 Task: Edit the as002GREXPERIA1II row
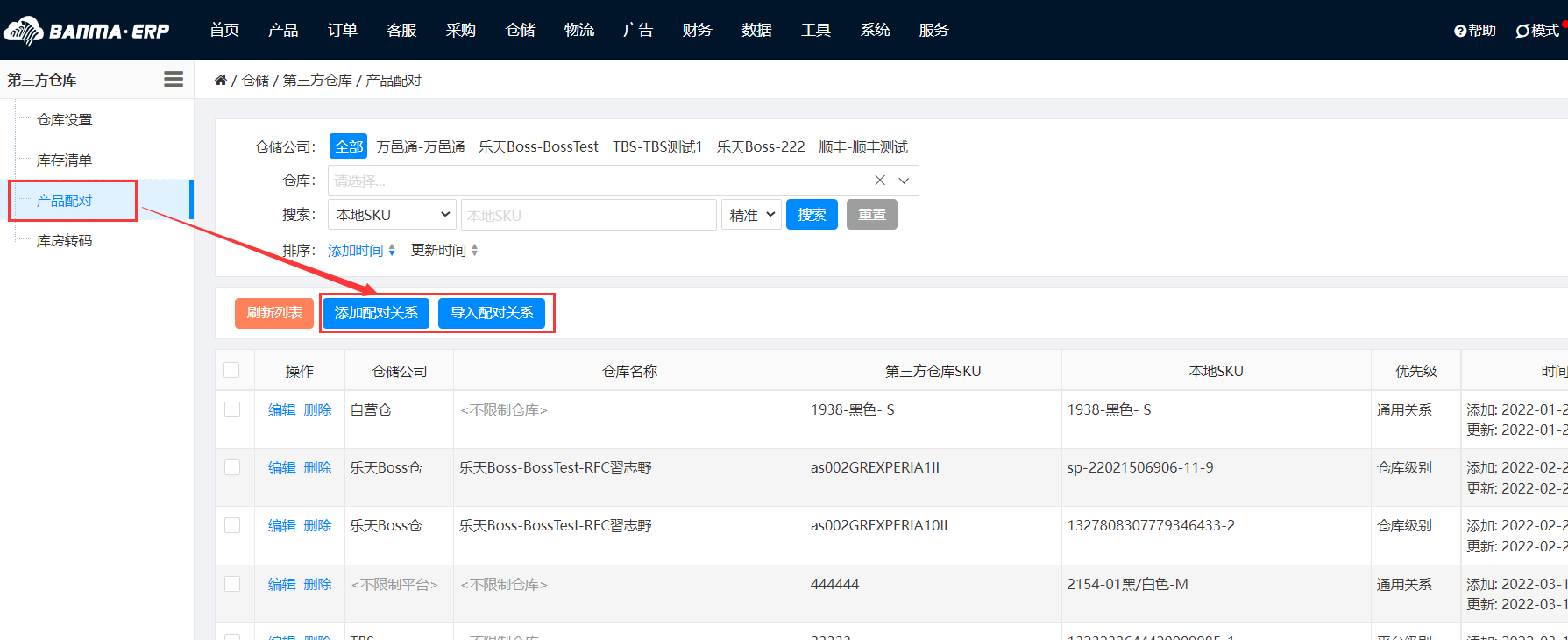282,467
